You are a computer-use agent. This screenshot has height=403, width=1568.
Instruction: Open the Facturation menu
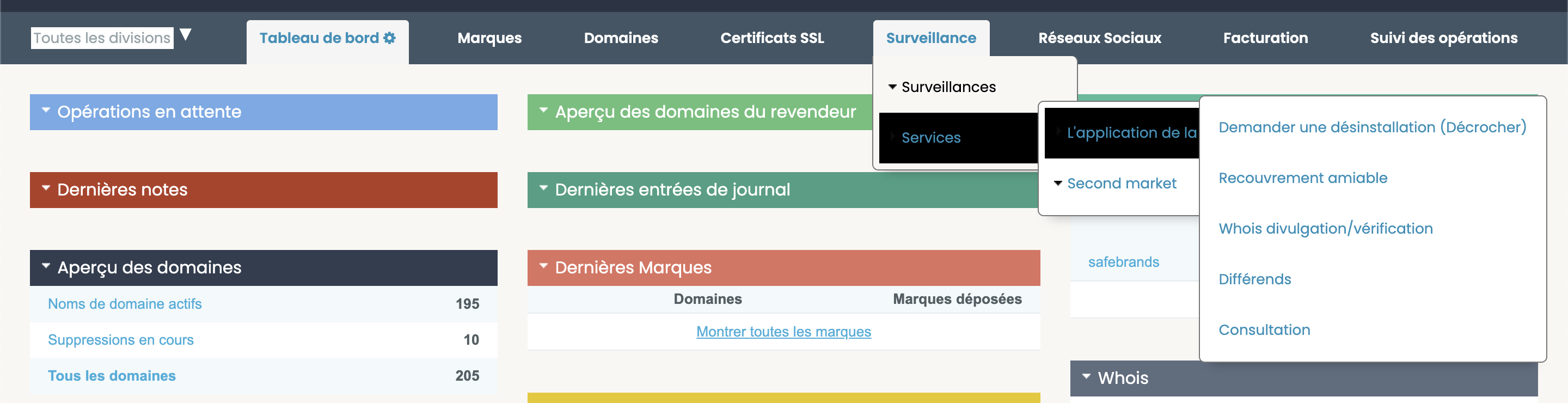click(1265, 38)
